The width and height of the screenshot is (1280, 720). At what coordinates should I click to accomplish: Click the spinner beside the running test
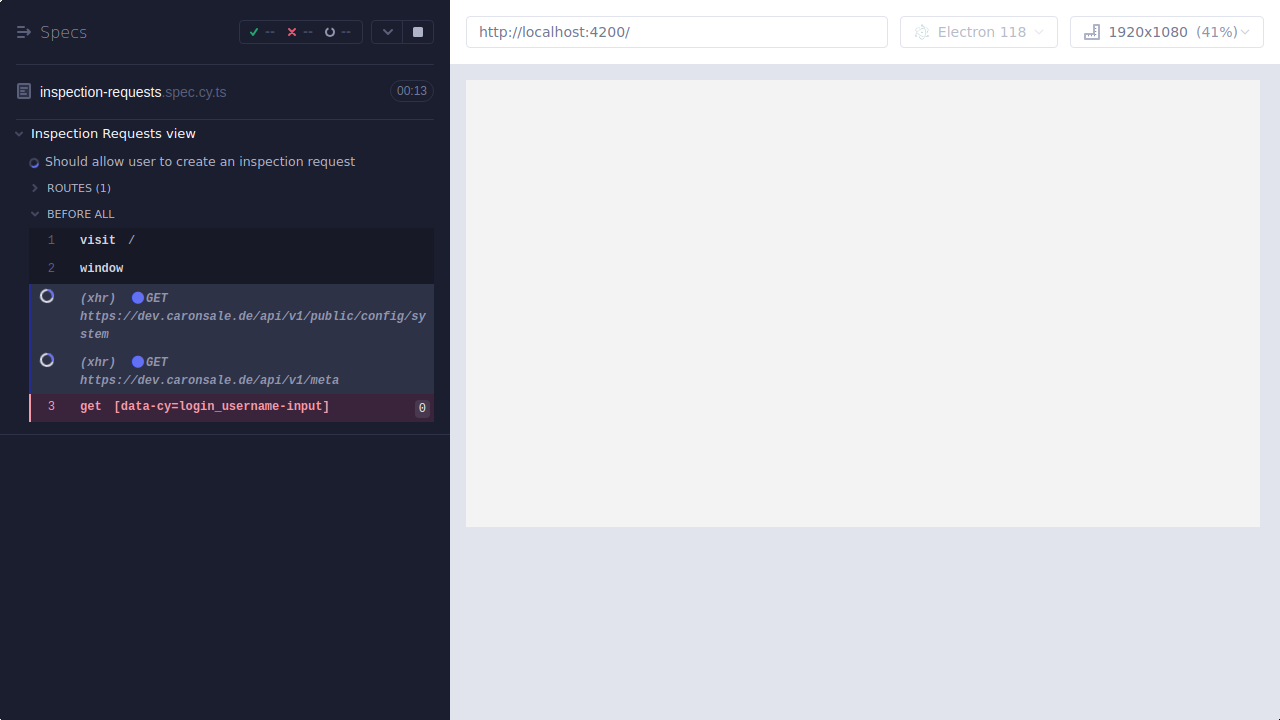pyautogui.click(x=33, y=161)
